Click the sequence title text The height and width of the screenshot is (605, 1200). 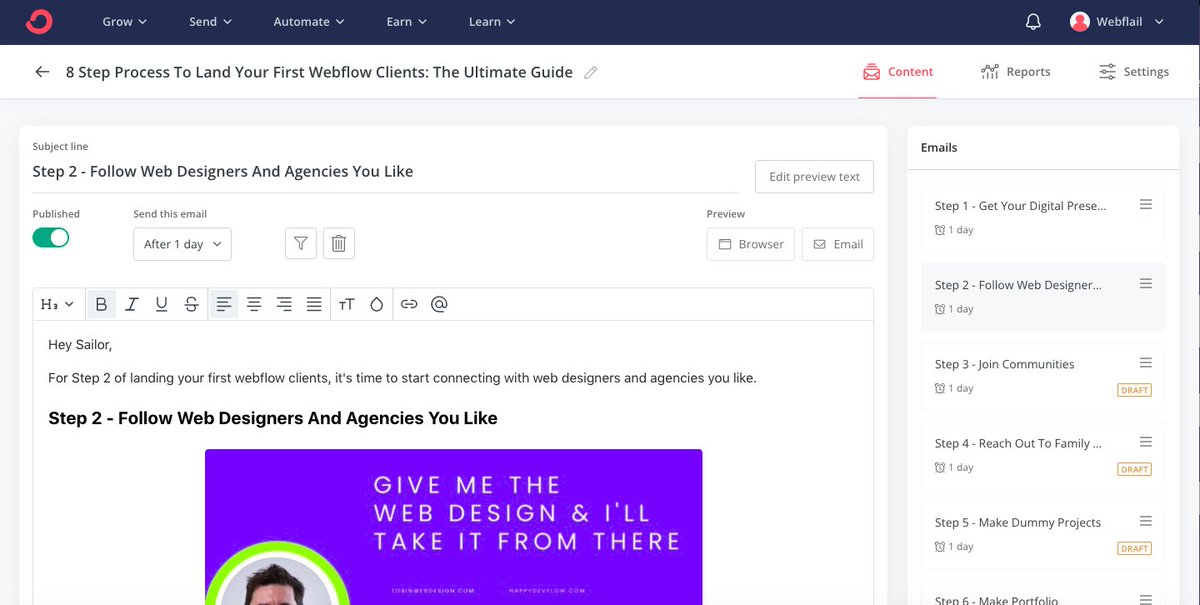319,72
